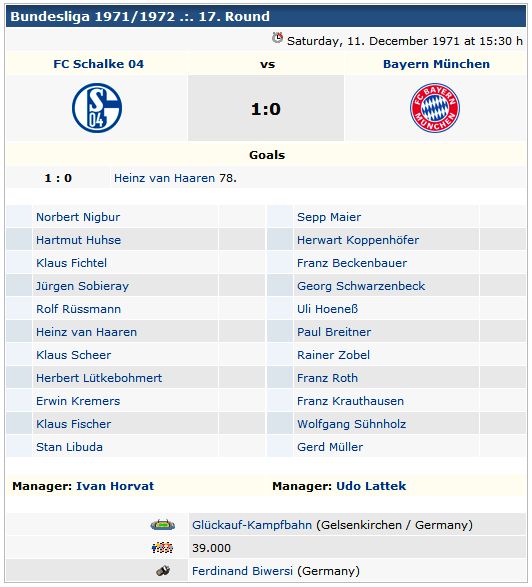Open Sepp Maier player profile
Viewport: 532px width, 587px height.
[x=329, y=217]
